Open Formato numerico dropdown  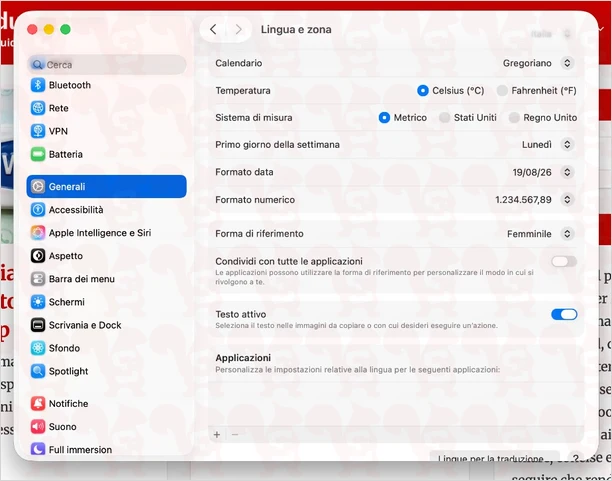(x=567, y=200)
